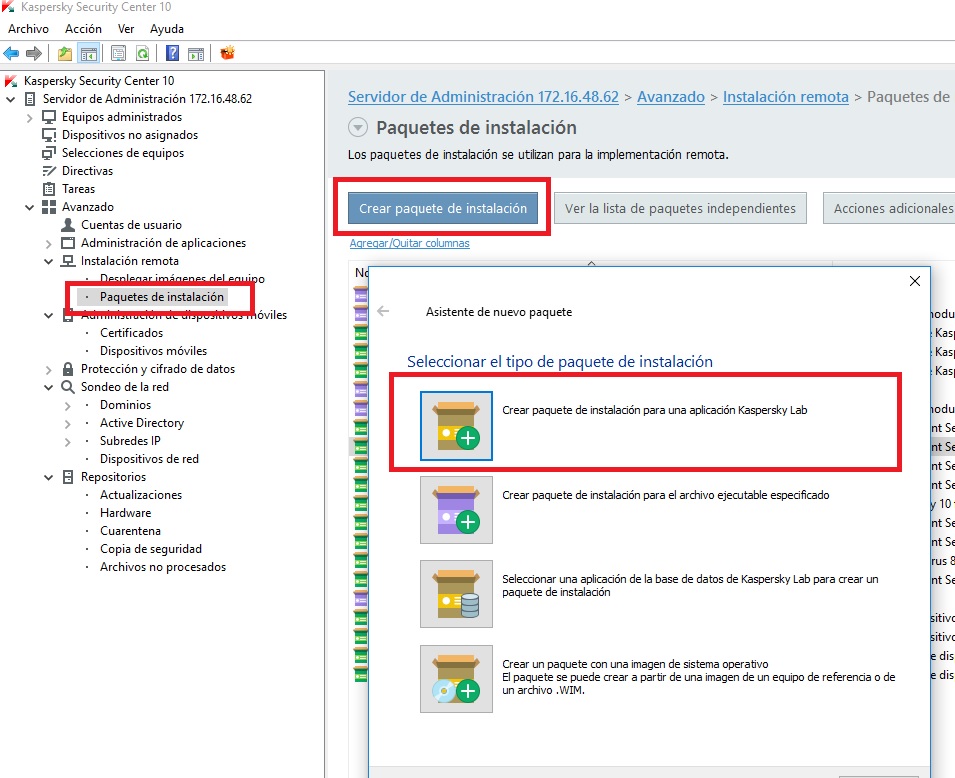Close the Asistente de nuevo paquete dialog
Image resolution: width=955 pixels, height=778 pixels.
coord(915,281)
